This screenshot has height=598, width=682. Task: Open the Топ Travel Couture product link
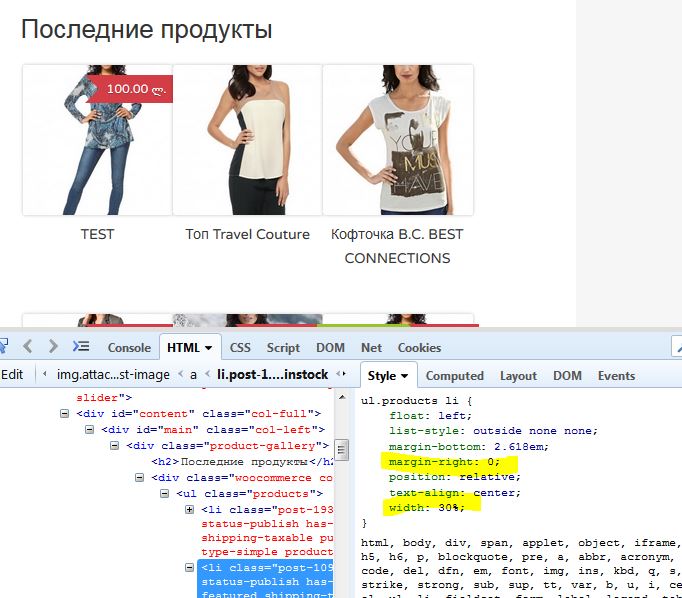247,234
